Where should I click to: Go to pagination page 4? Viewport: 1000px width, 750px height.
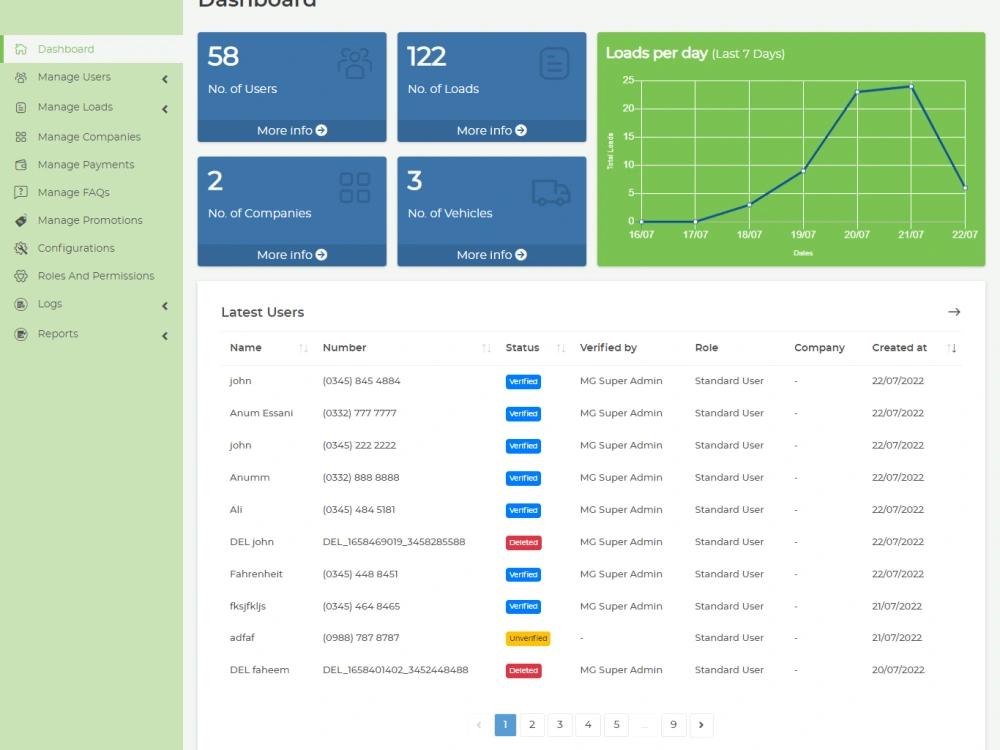pos(588,724)
